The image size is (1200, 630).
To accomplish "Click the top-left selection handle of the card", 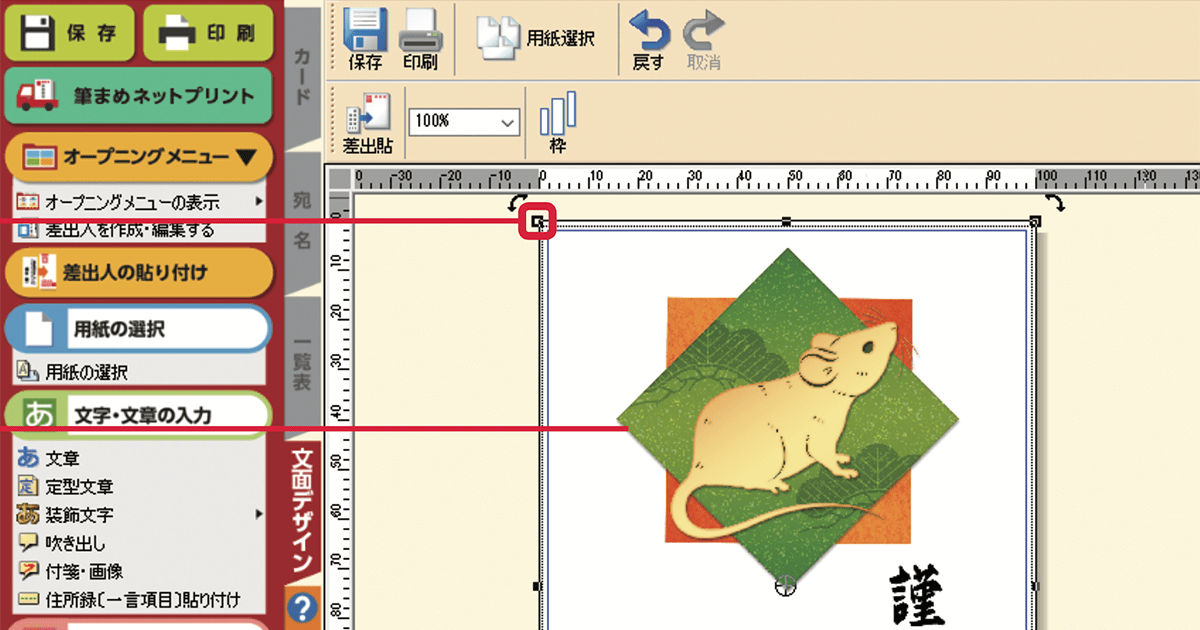I will (x=538, y=222).
